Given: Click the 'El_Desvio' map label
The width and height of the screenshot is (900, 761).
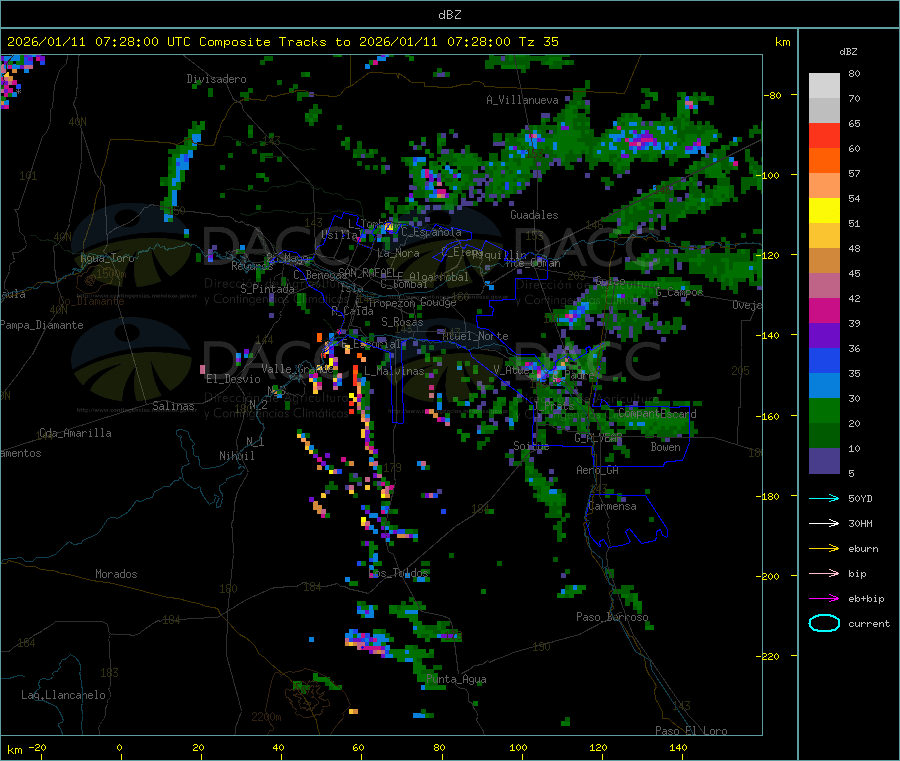Looking at the screenshot, I should point(233,379).
